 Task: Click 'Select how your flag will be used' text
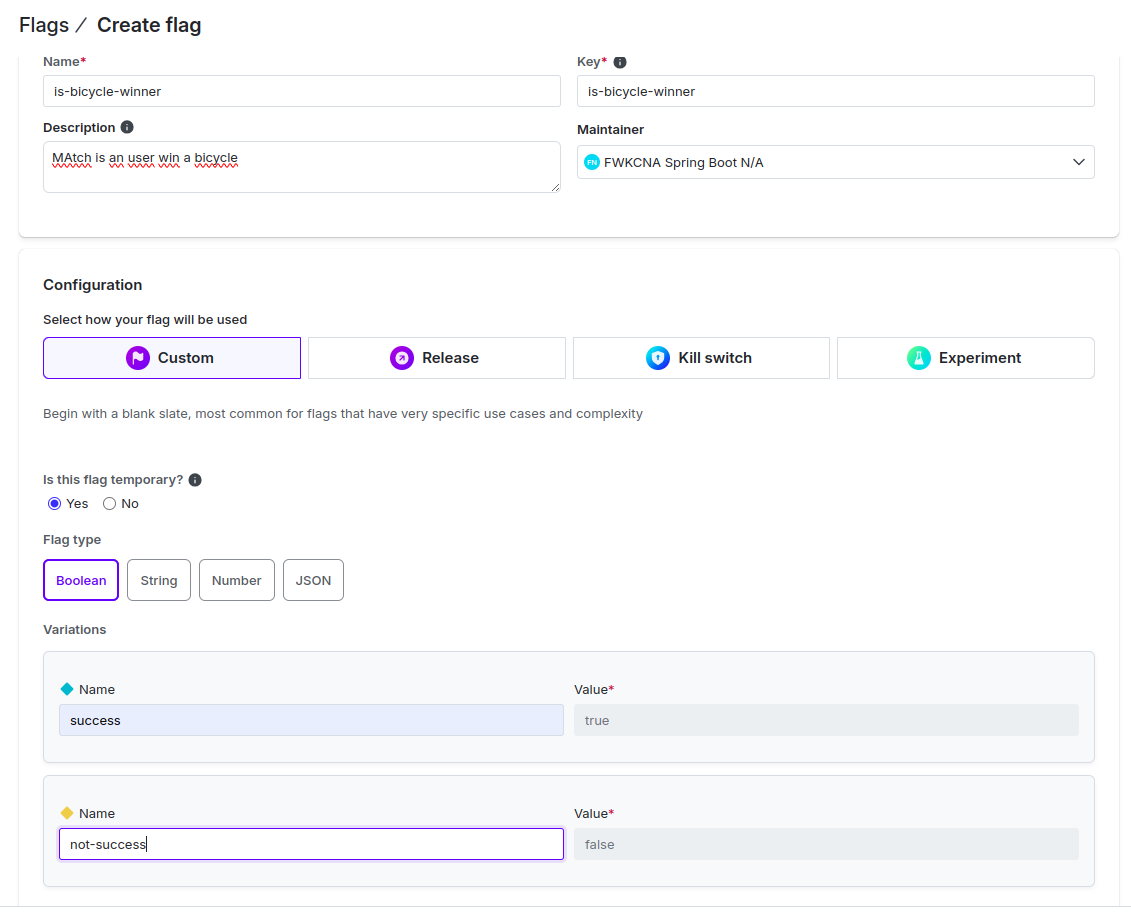tap(145, 320)
